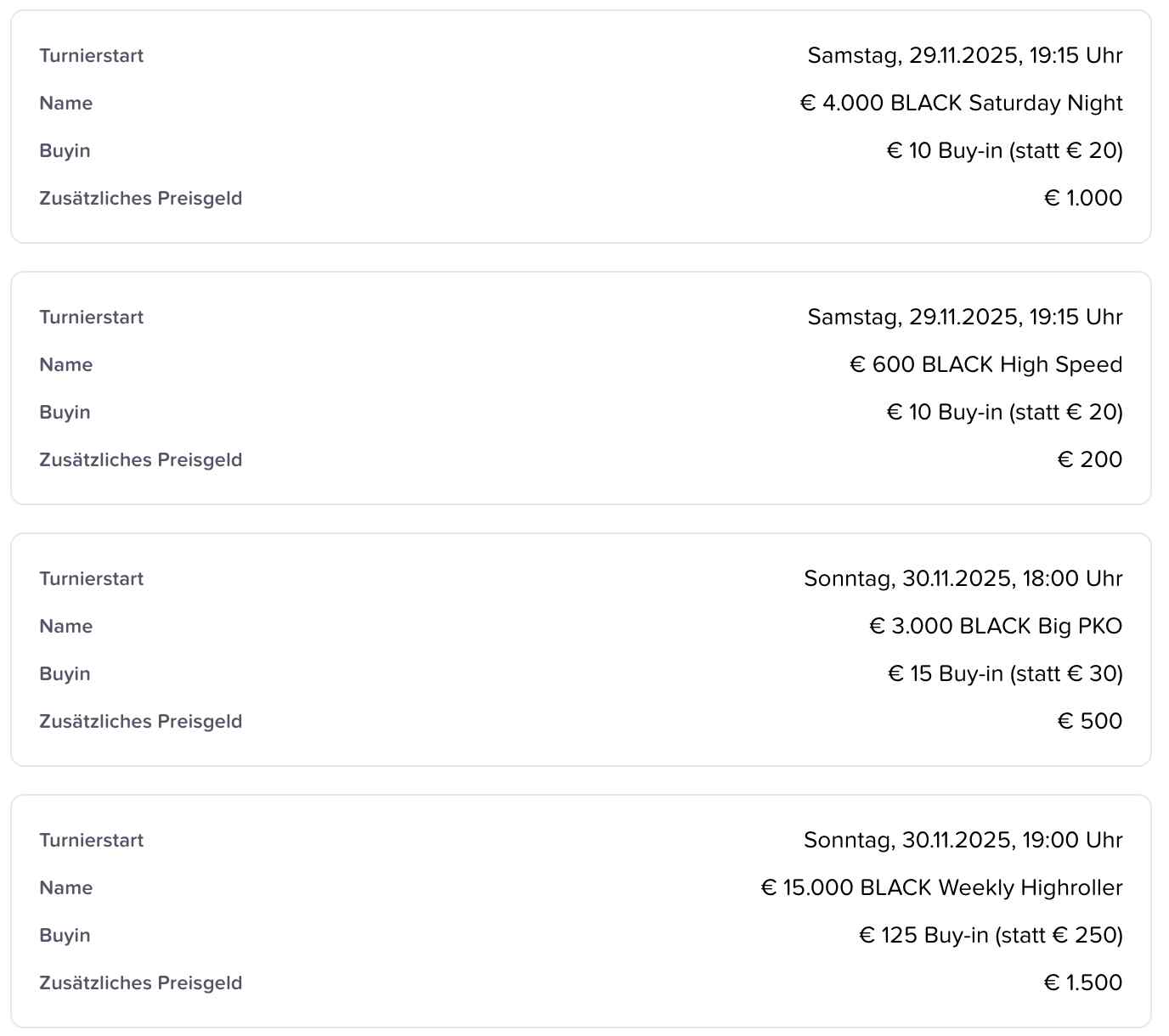1169x1036 pixels.
Task: Select the Sonntag 19:00 Uhr start time
Action: point(963,840)
